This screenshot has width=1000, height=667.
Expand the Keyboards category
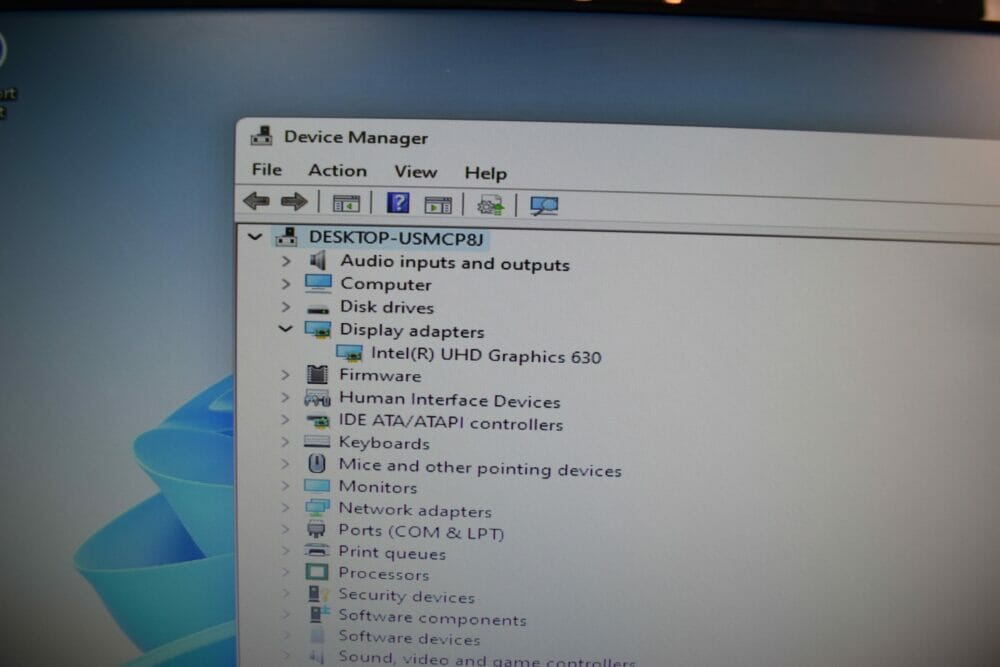[286, 441]
